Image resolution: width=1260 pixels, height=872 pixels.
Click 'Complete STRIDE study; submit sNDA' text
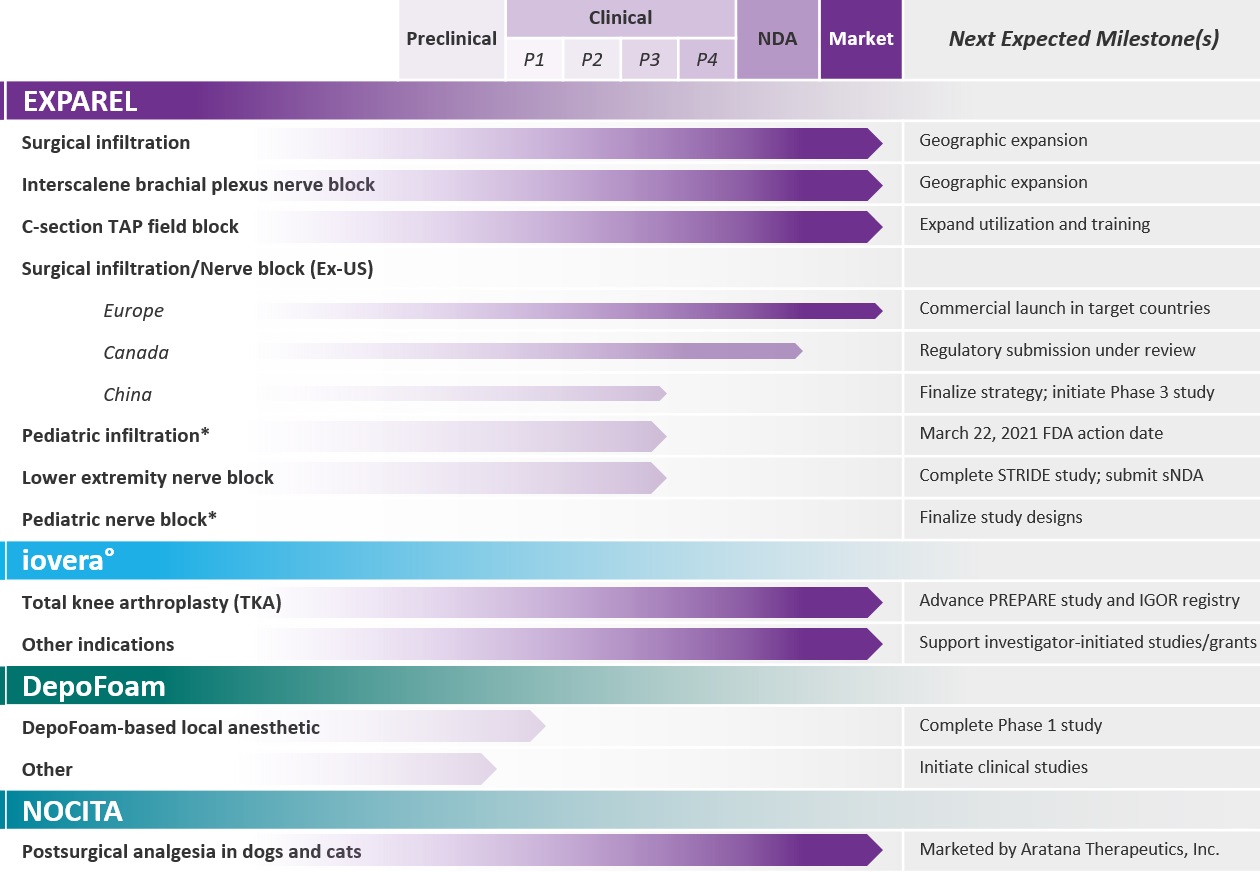click(1061, 476)
